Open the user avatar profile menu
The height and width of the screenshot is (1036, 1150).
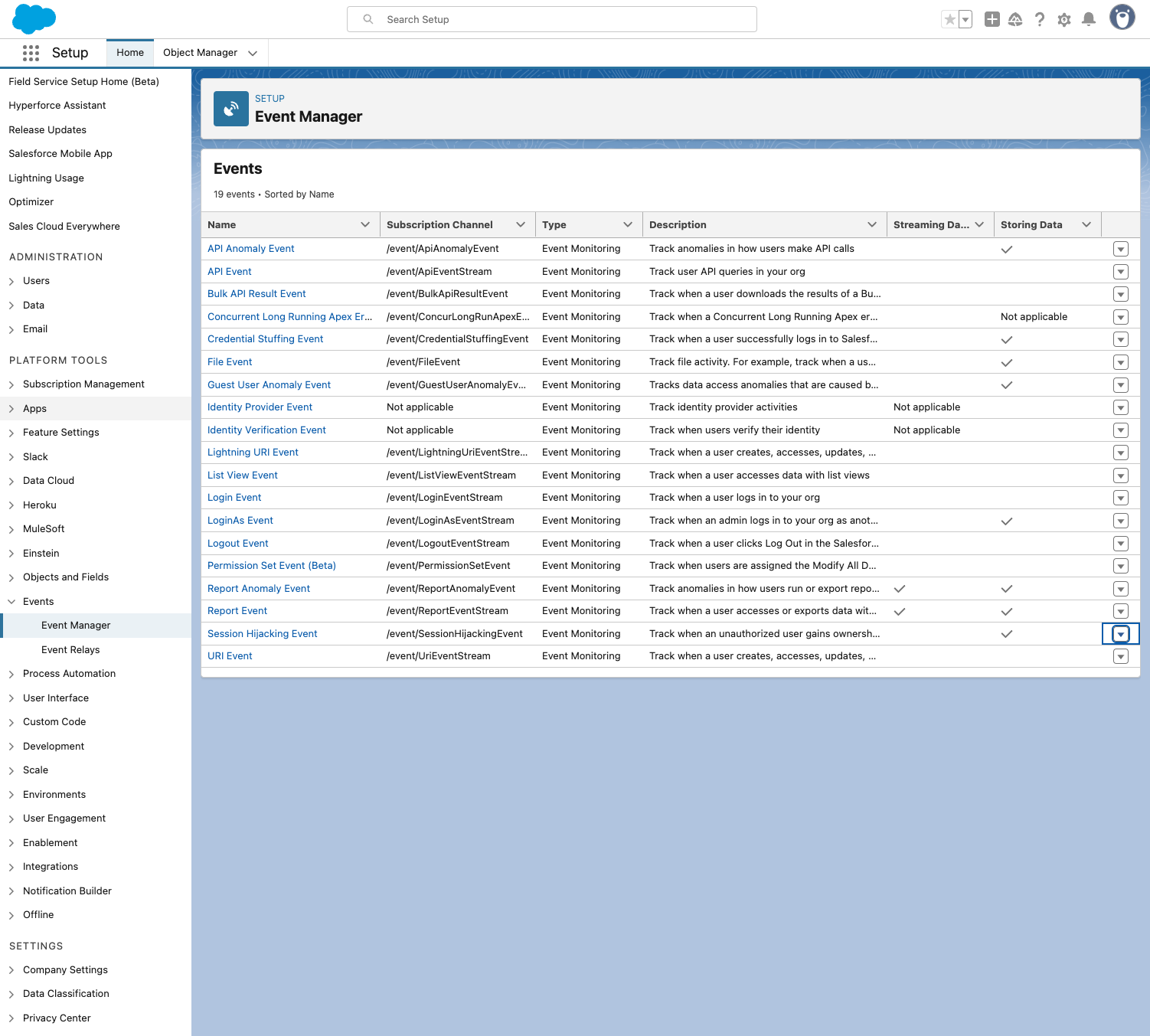1122,18
